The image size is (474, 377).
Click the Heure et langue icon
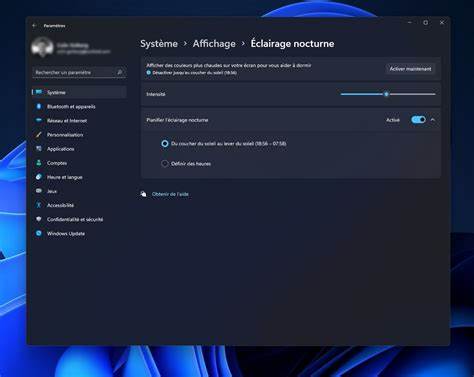pyautogui.click(x=39, y=177)
